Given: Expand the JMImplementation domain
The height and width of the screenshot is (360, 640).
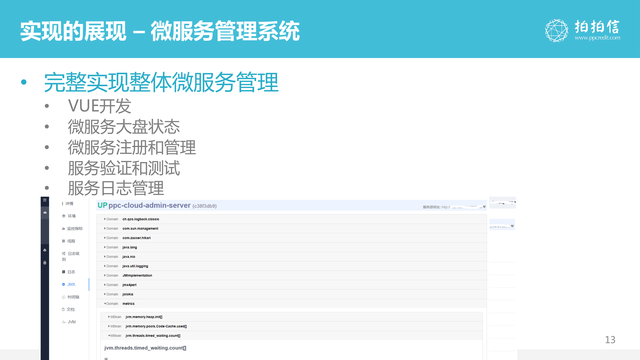Looking at the screenshot, I should click(291, 276).
